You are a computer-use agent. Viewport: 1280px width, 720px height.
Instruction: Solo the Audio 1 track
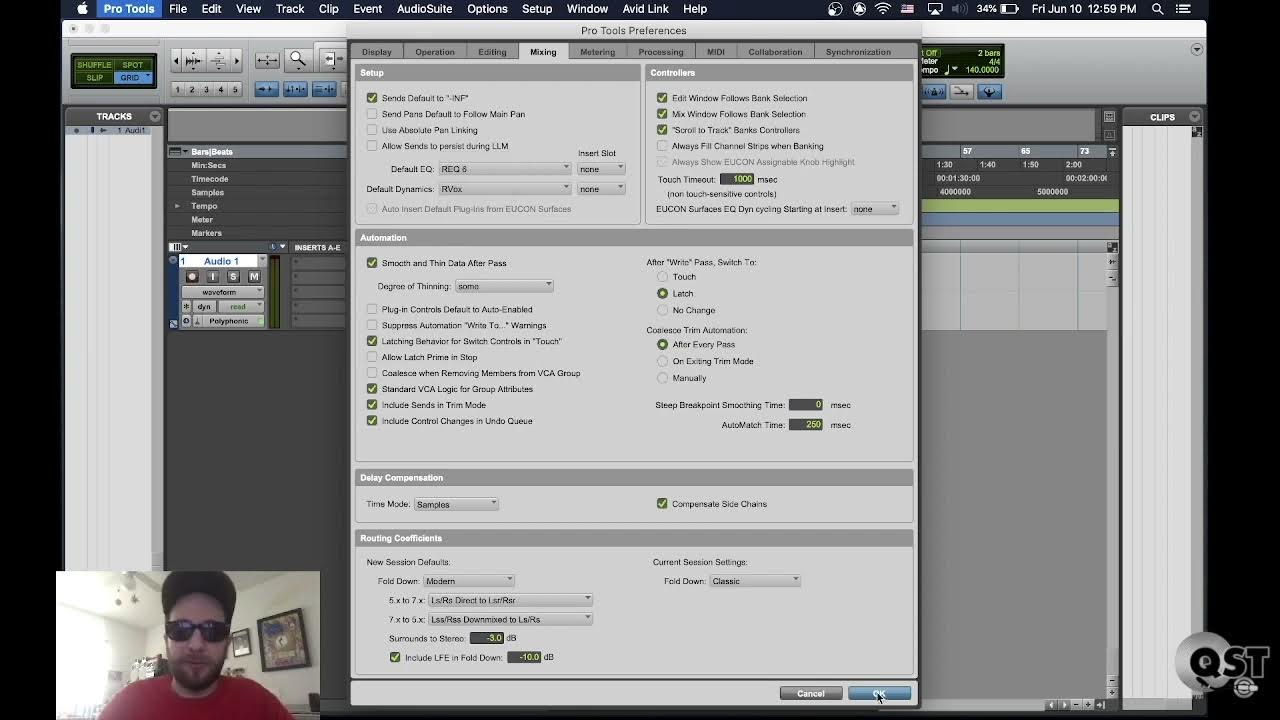(233, 277)
